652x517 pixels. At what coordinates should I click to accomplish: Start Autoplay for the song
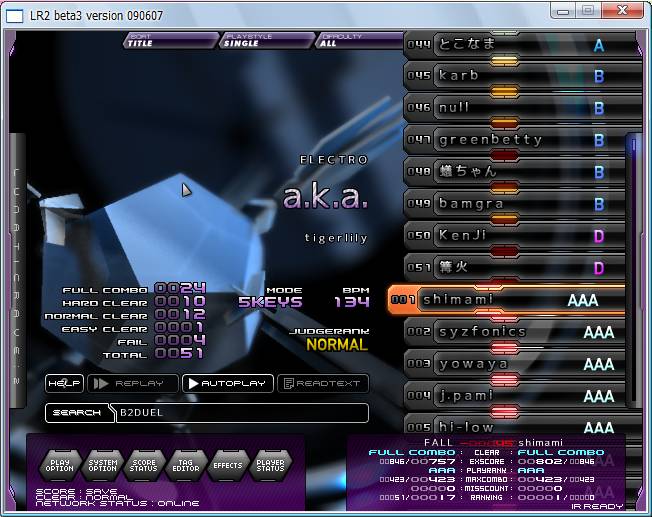click(x=228, y=383)
